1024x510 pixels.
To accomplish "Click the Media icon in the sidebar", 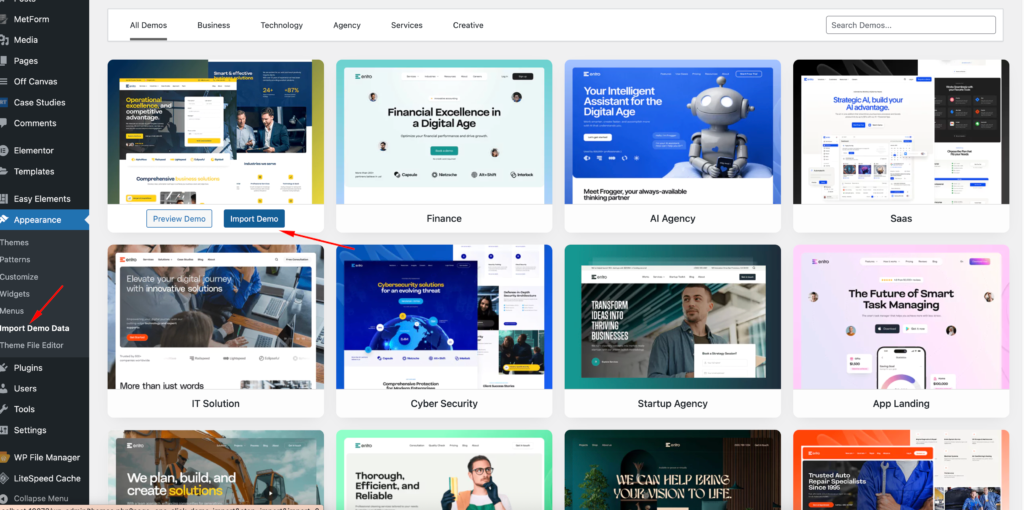I will coord(4,40).
